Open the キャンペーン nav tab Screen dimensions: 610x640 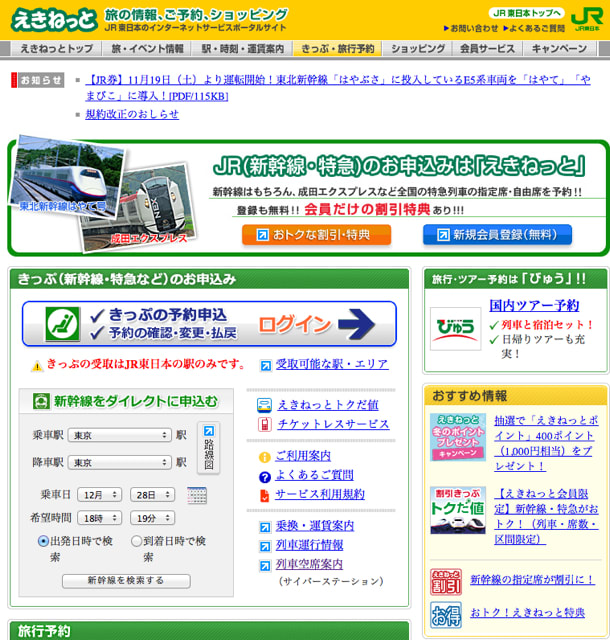[x=559, y=49]
